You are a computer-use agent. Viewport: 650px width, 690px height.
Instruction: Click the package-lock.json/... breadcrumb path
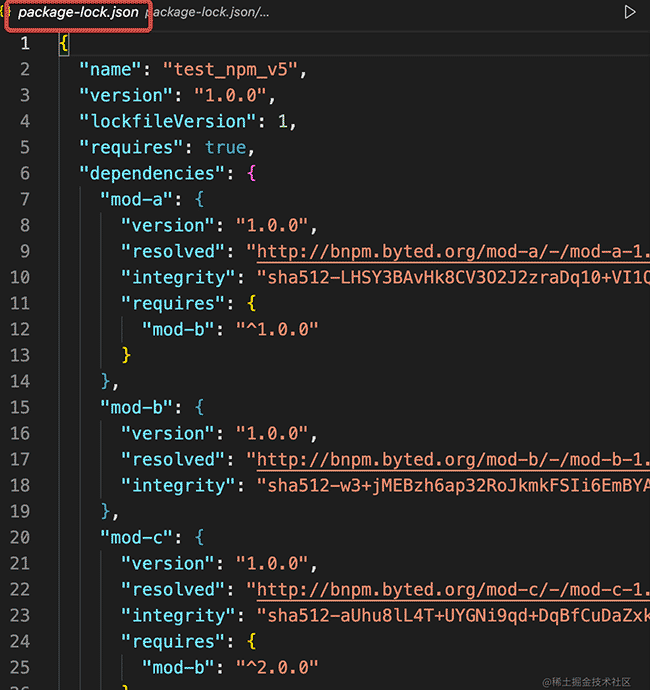[x=207, y=12]
